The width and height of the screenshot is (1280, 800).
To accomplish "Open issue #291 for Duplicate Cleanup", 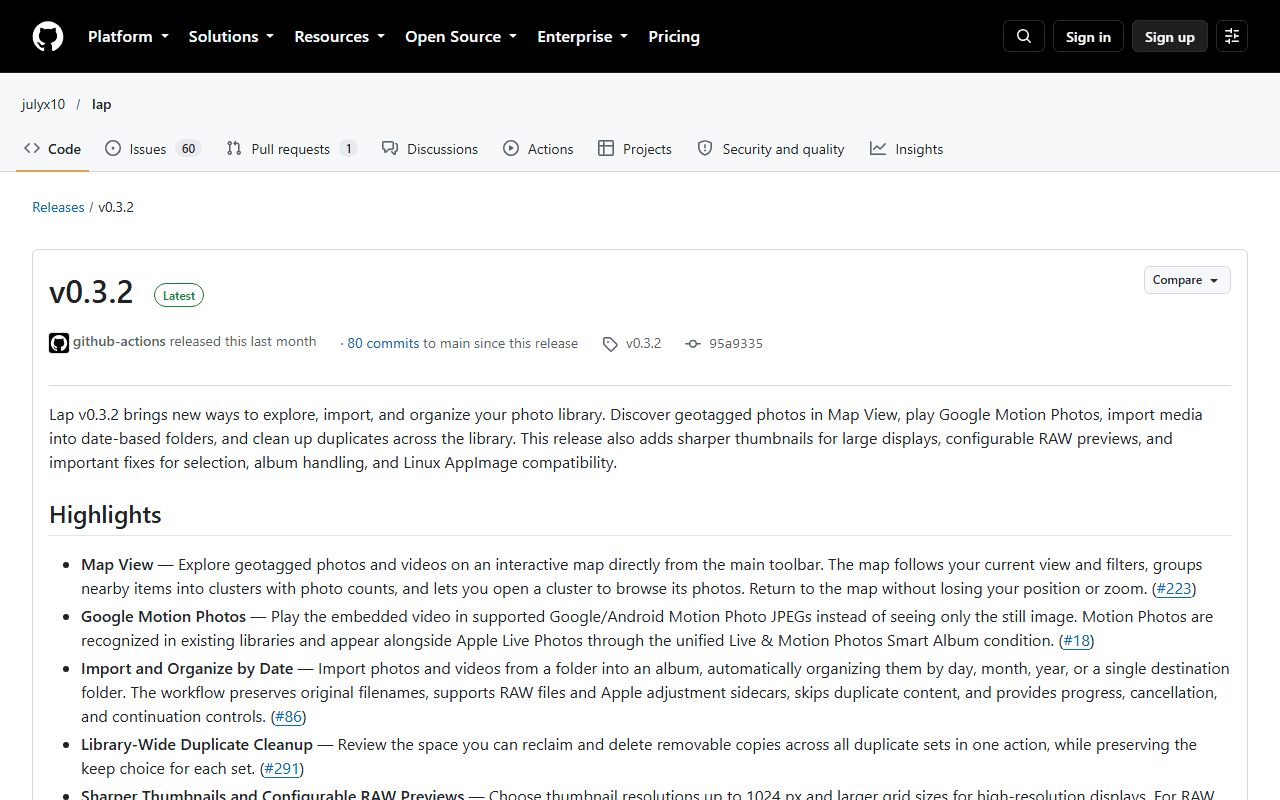I will [282, 768].
